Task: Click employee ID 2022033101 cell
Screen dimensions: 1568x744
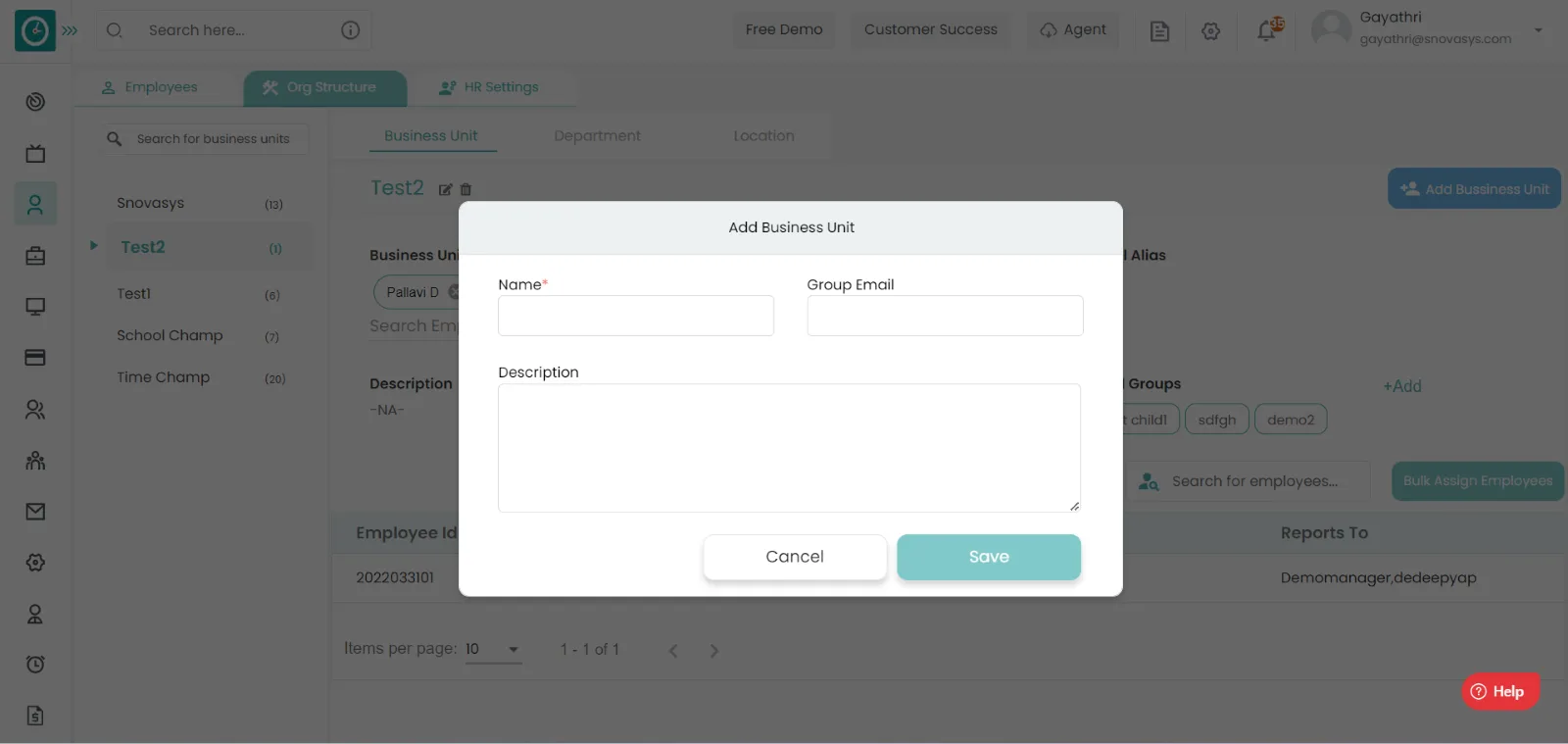Action: 395,578
